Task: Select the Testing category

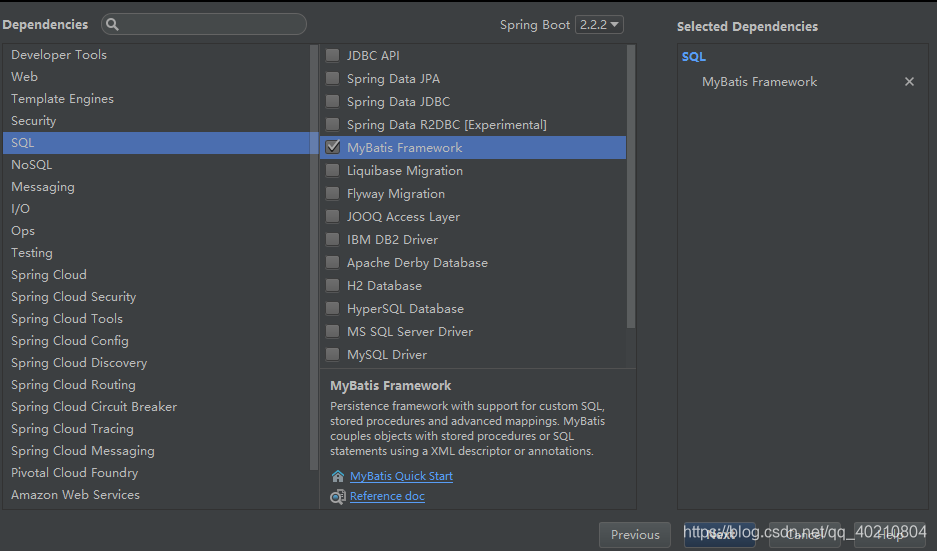Action: click(x=157, y=253)
